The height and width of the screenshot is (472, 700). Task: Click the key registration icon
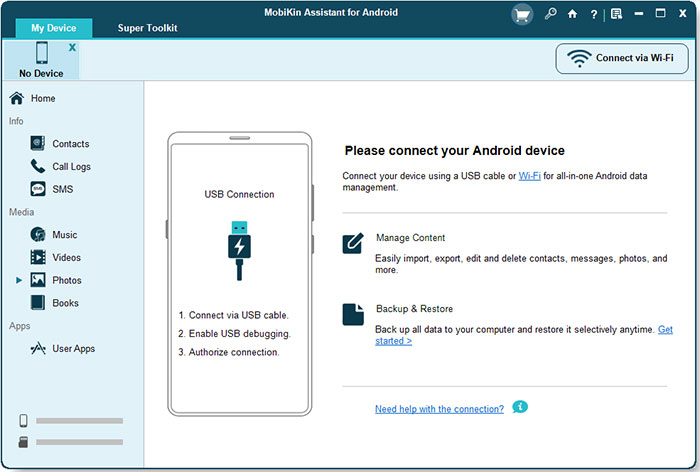(x=550, y=14)
